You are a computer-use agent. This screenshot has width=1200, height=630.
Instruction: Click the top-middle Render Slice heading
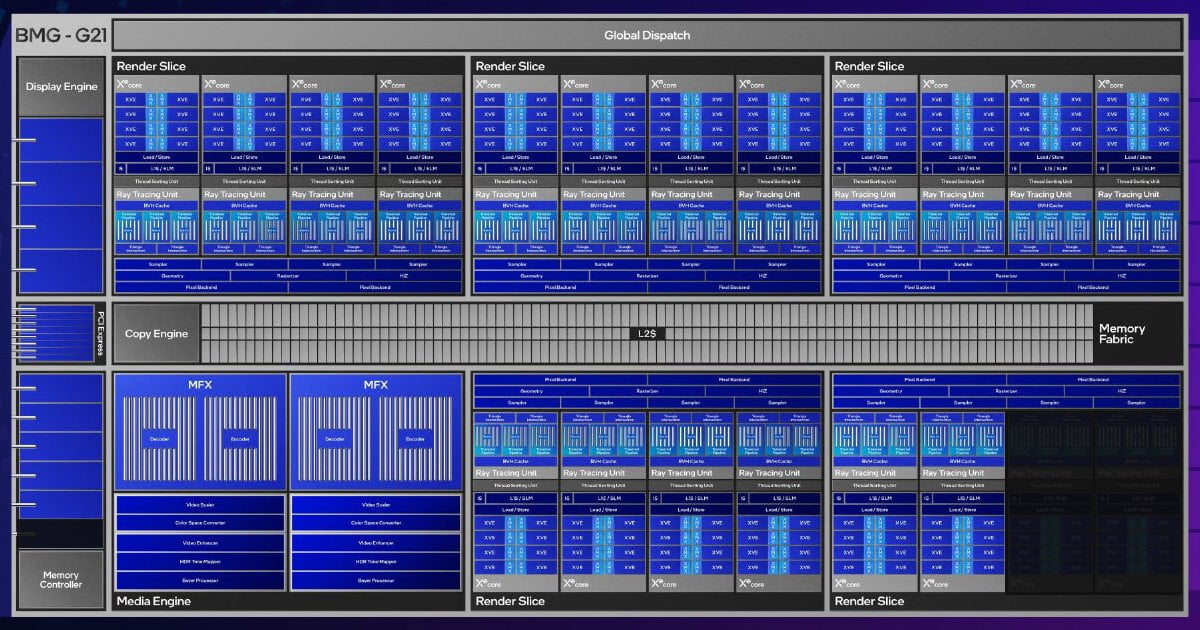click(510, 66)
